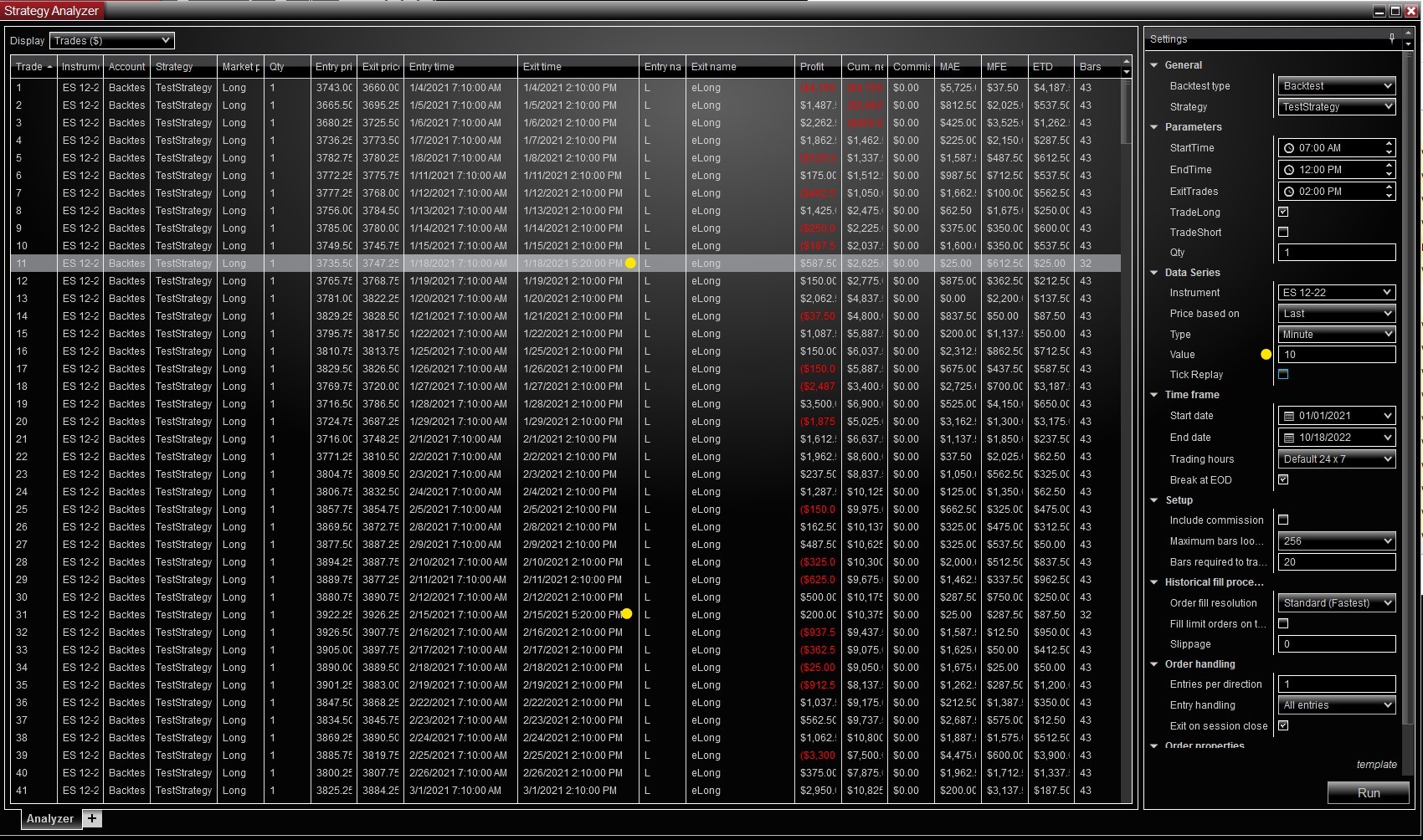Collapse the Order handling section
Viewport: 1423px width, 840px height.
tap(1155, 664)
